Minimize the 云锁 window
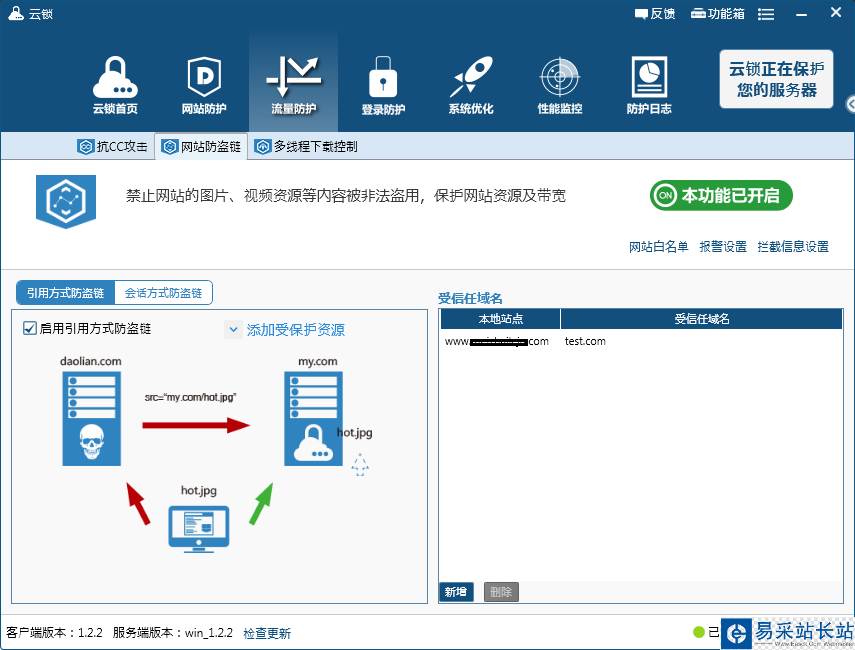Screen dimensions: 855x650 (801, 14)
